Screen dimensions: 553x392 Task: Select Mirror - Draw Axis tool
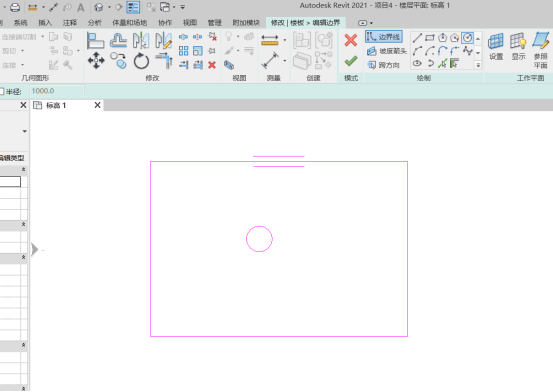[164, 40]
